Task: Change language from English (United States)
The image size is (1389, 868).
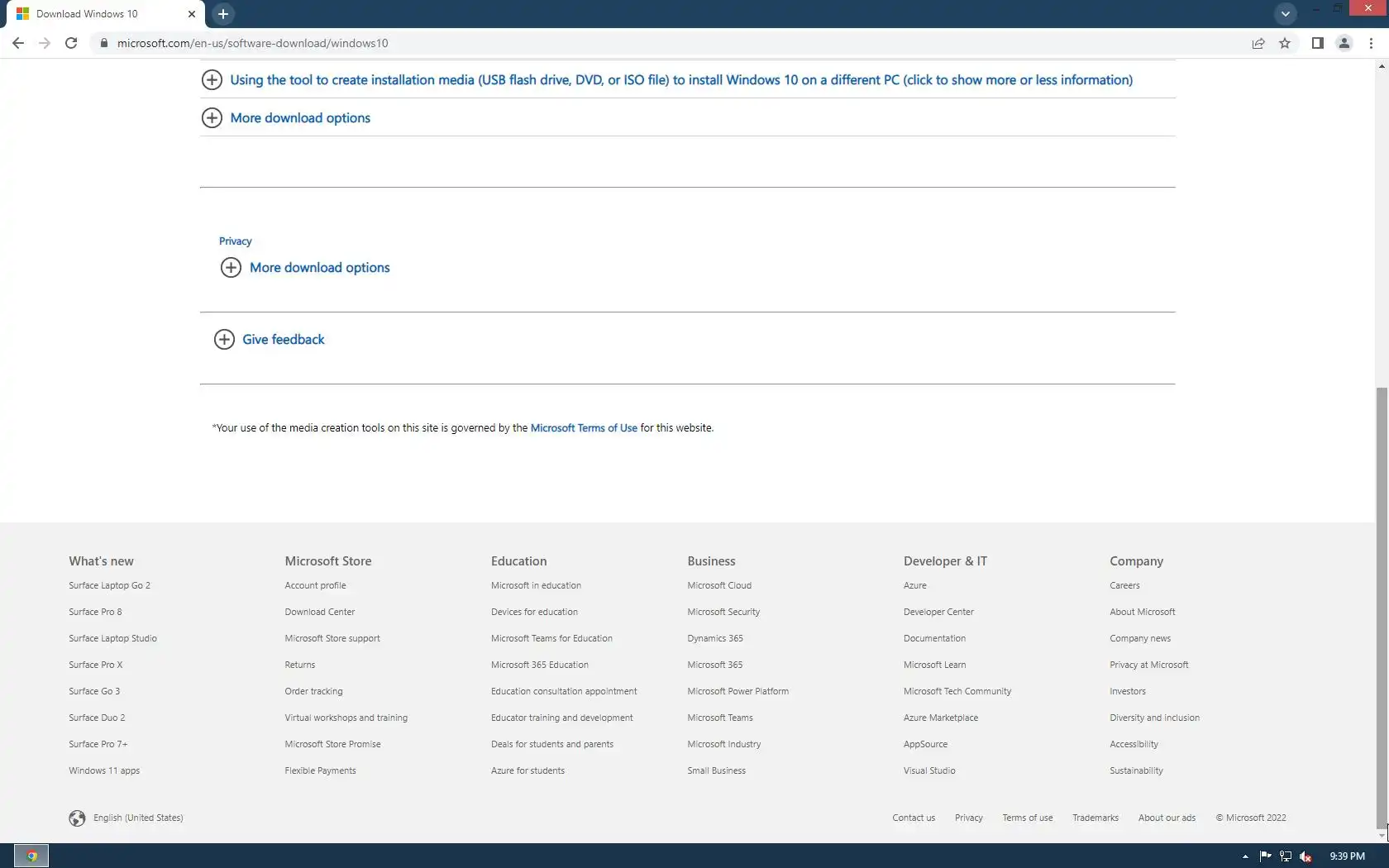Action: point(138,818)
